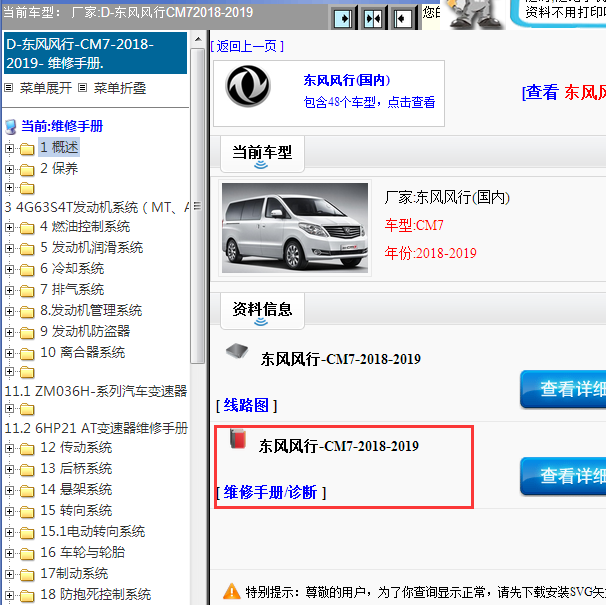Select the 17制动系统 tree item
Viewport: 606px width, 605px height.
pyautogui.click(x=74, y=573)
